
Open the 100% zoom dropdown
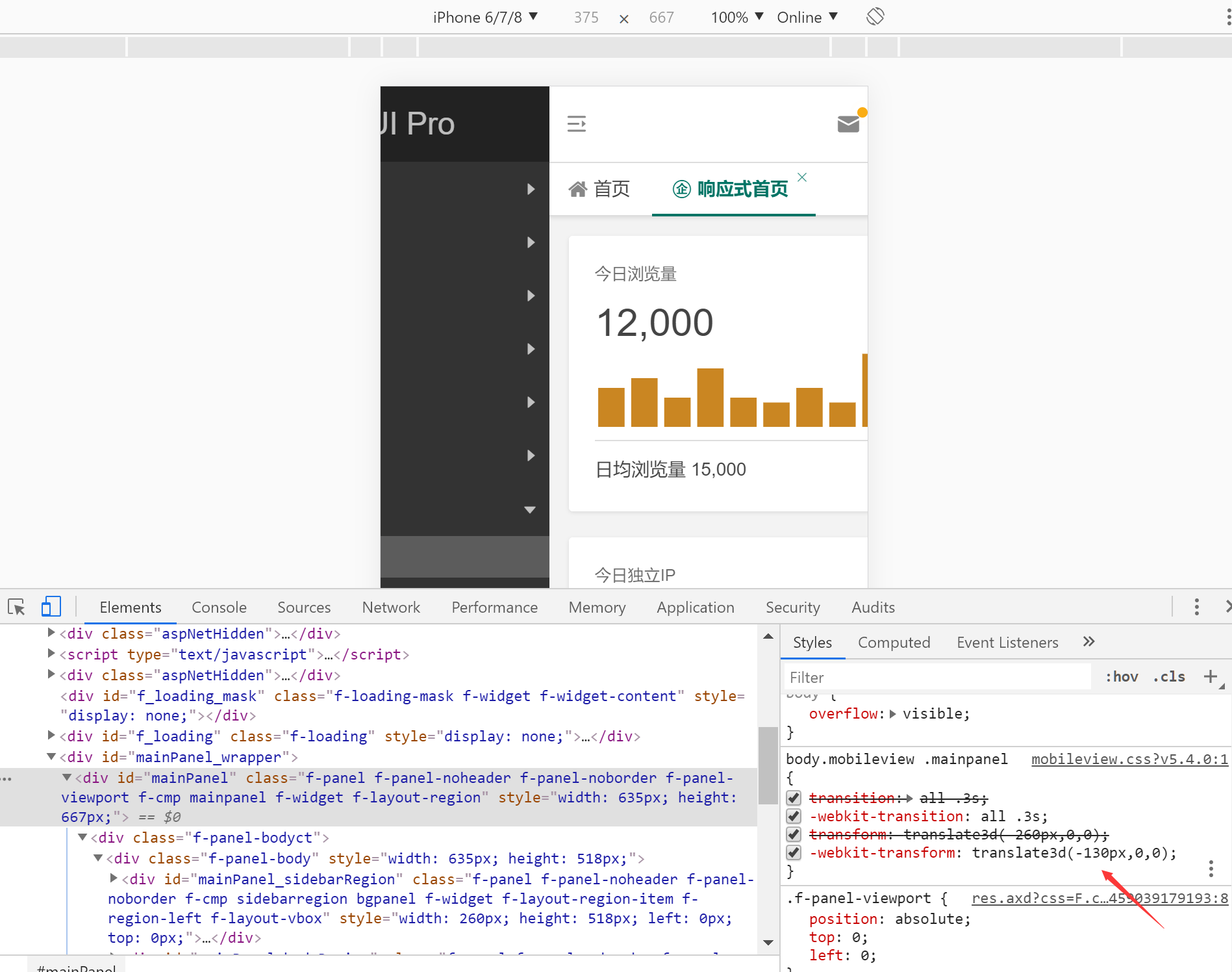tap(736, 18)
